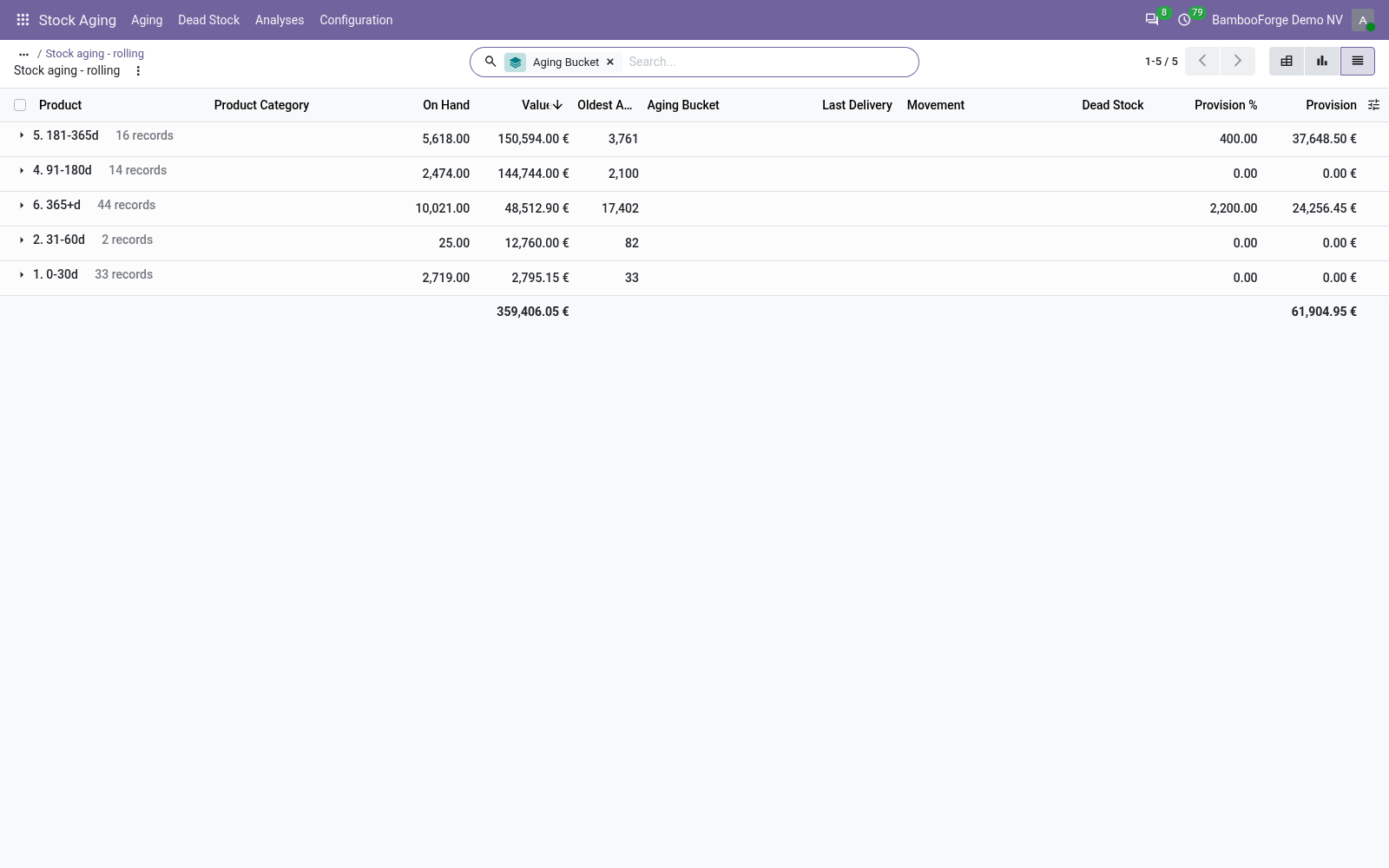Viewport: 1389px width, 868px height.
Task: Click the total value 359,406.05 €
Action: [x=533, y=312]
